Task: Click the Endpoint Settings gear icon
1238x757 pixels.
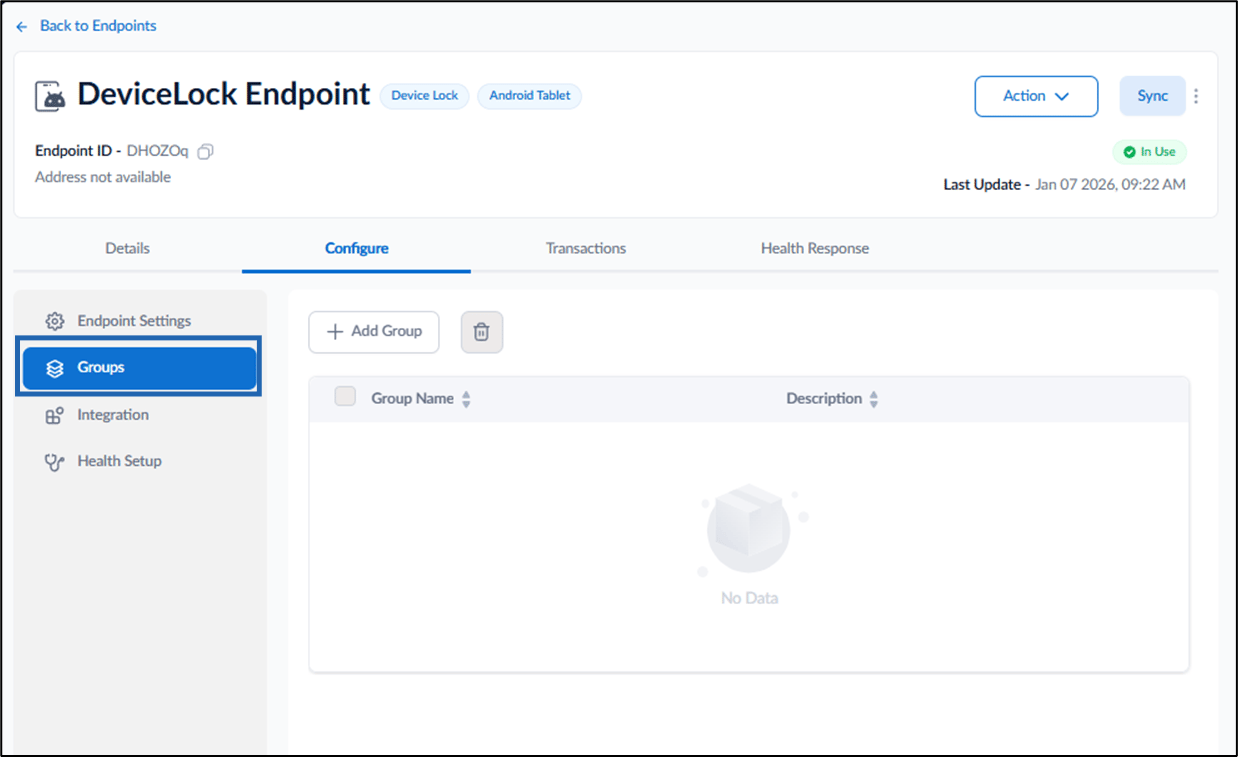Action: (55, 321)
